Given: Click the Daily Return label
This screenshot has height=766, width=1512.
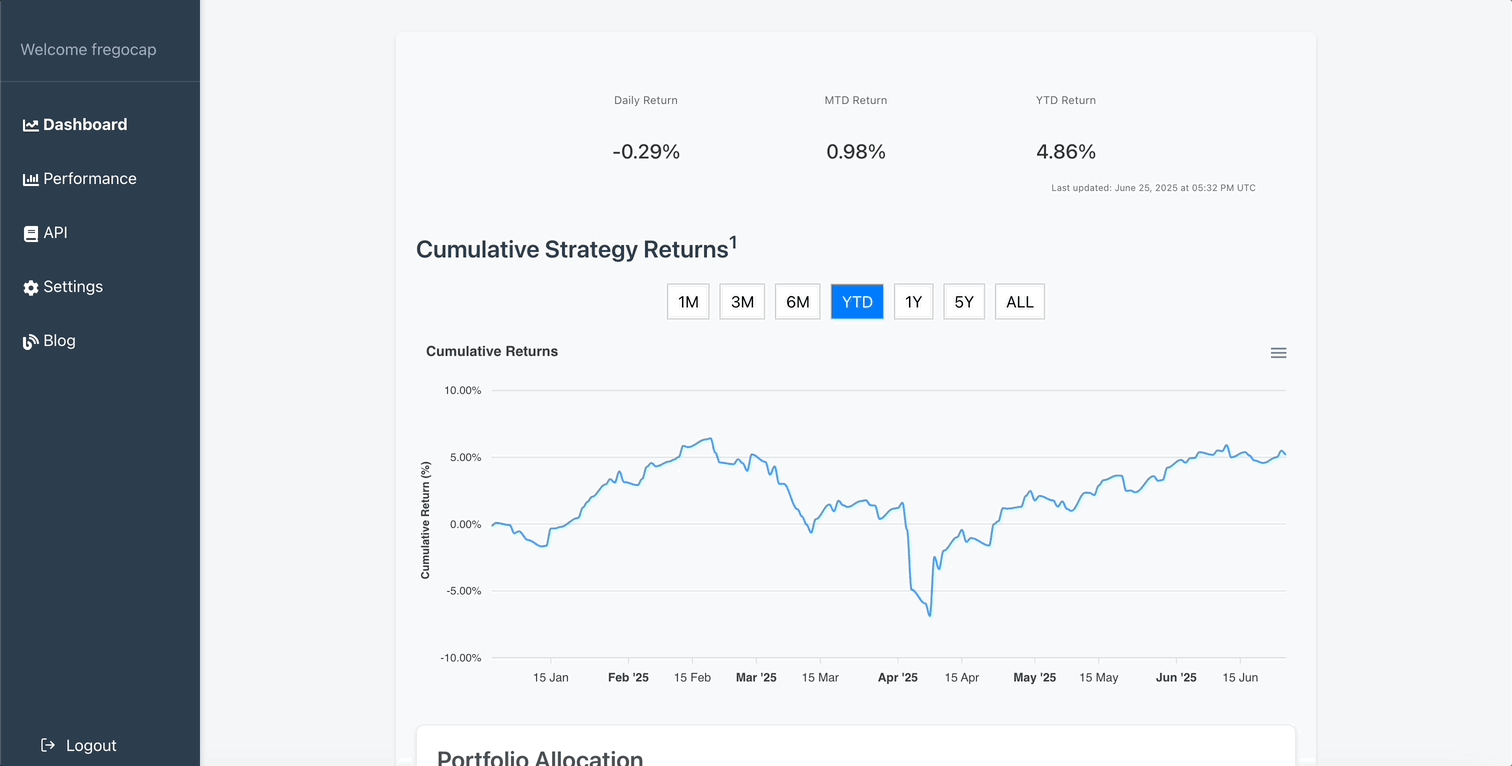Looking at the screenshot, I should 646,100.
